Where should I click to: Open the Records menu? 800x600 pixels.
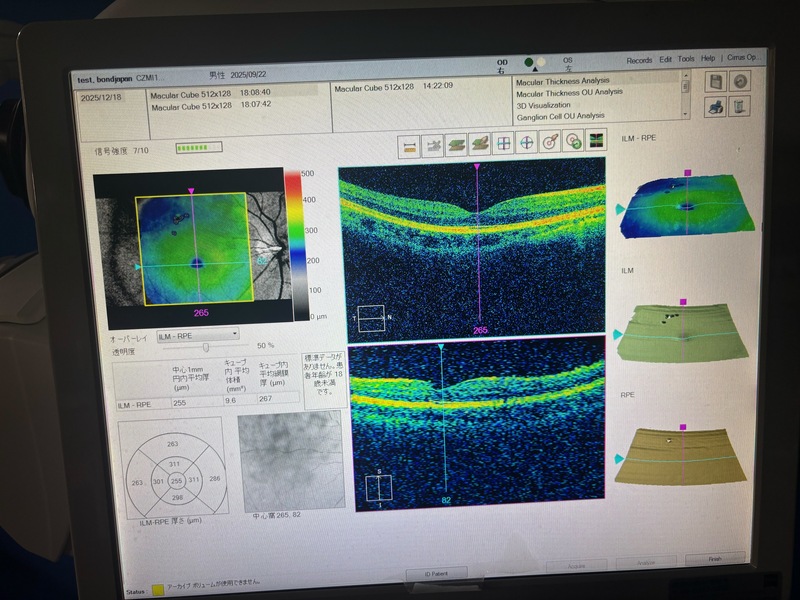click(x=639, y=60)
